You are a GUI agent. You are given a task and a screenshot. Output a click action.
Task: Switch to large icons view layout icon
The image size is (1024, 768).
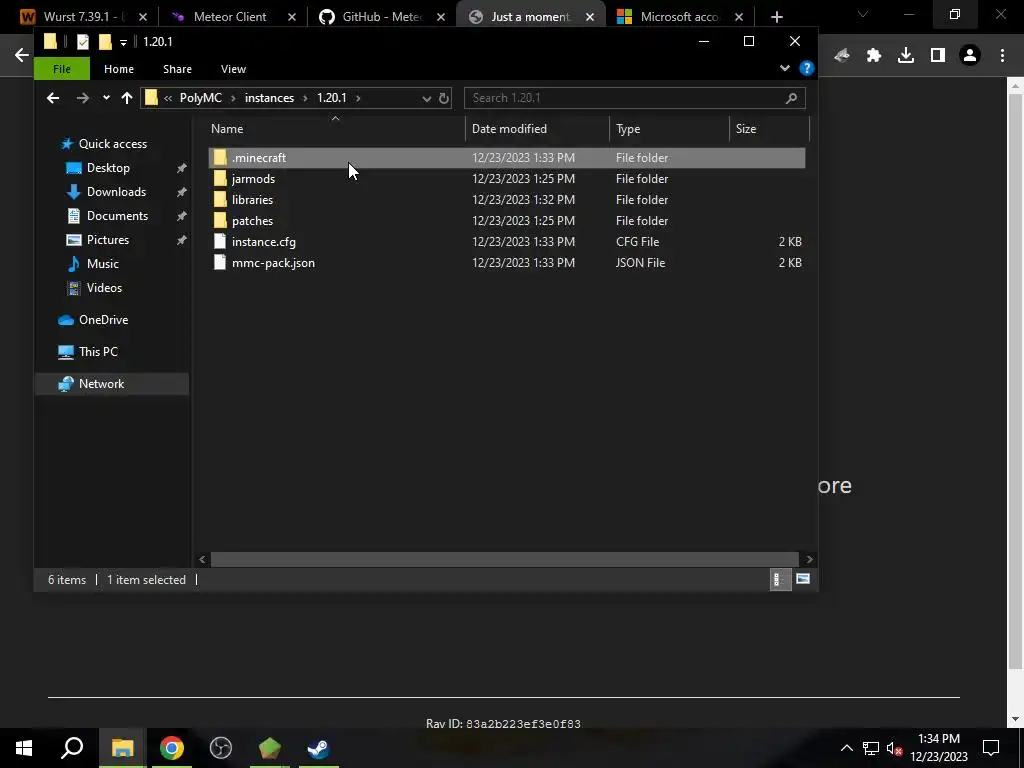point(803,579)
